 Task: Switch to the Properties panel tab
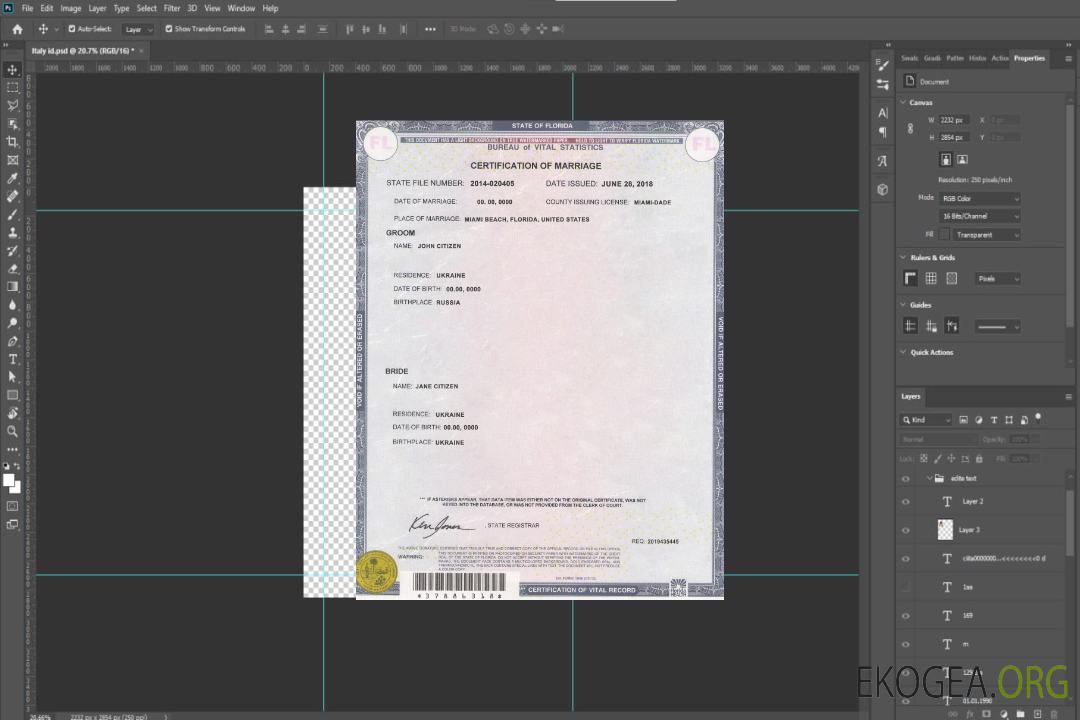1029,59
